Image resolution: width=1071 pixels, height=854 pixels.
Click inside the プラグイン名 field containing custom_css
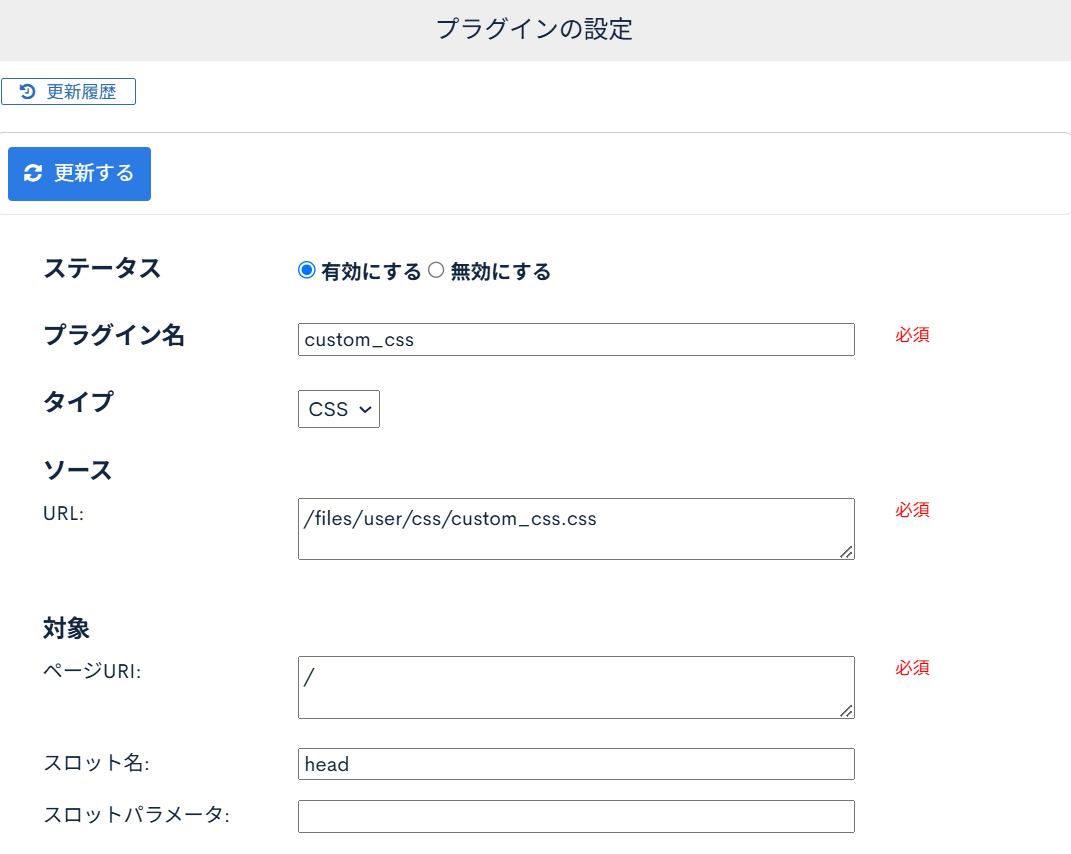575,340
